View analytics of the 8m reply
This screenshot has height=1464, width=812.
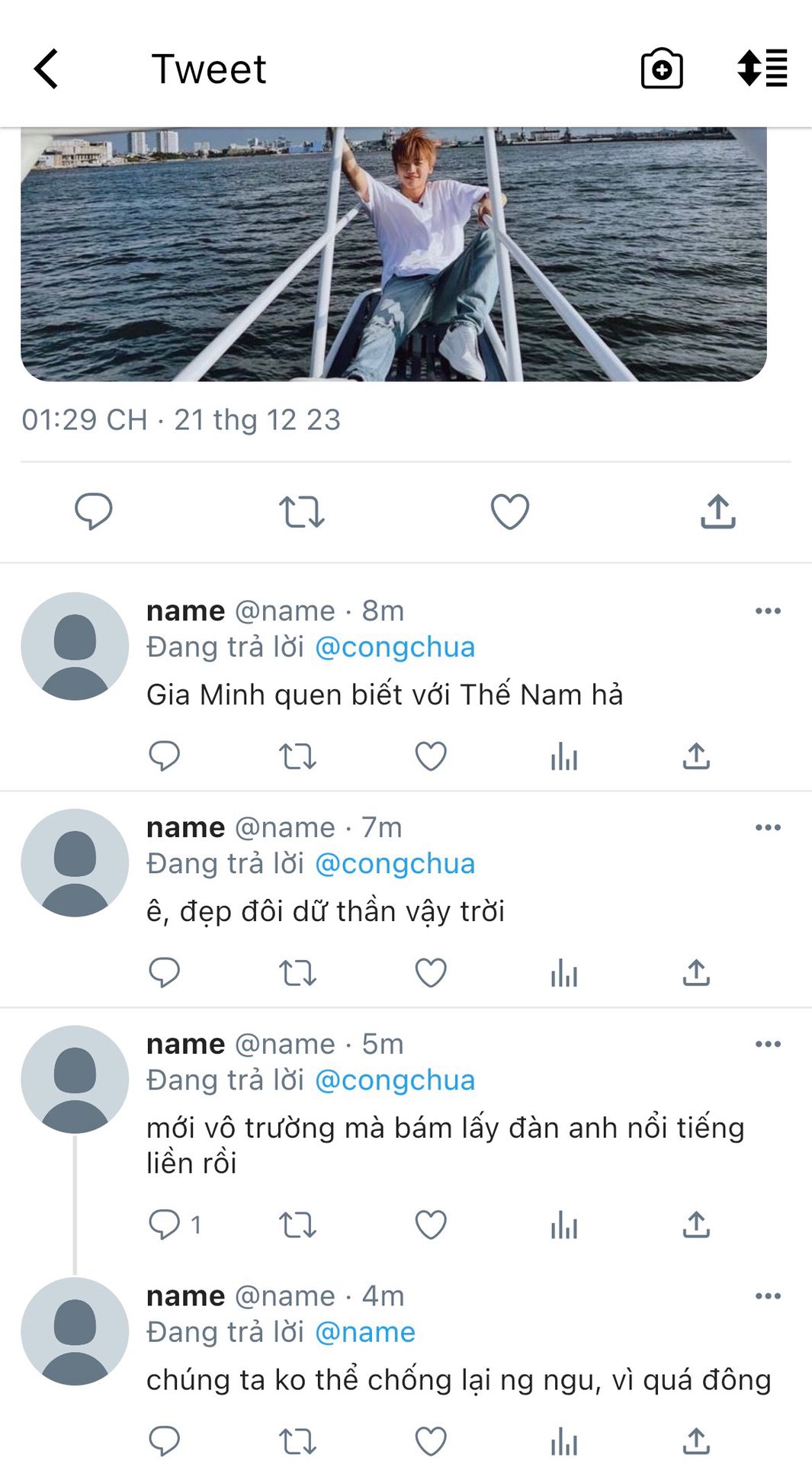(563, 756)
